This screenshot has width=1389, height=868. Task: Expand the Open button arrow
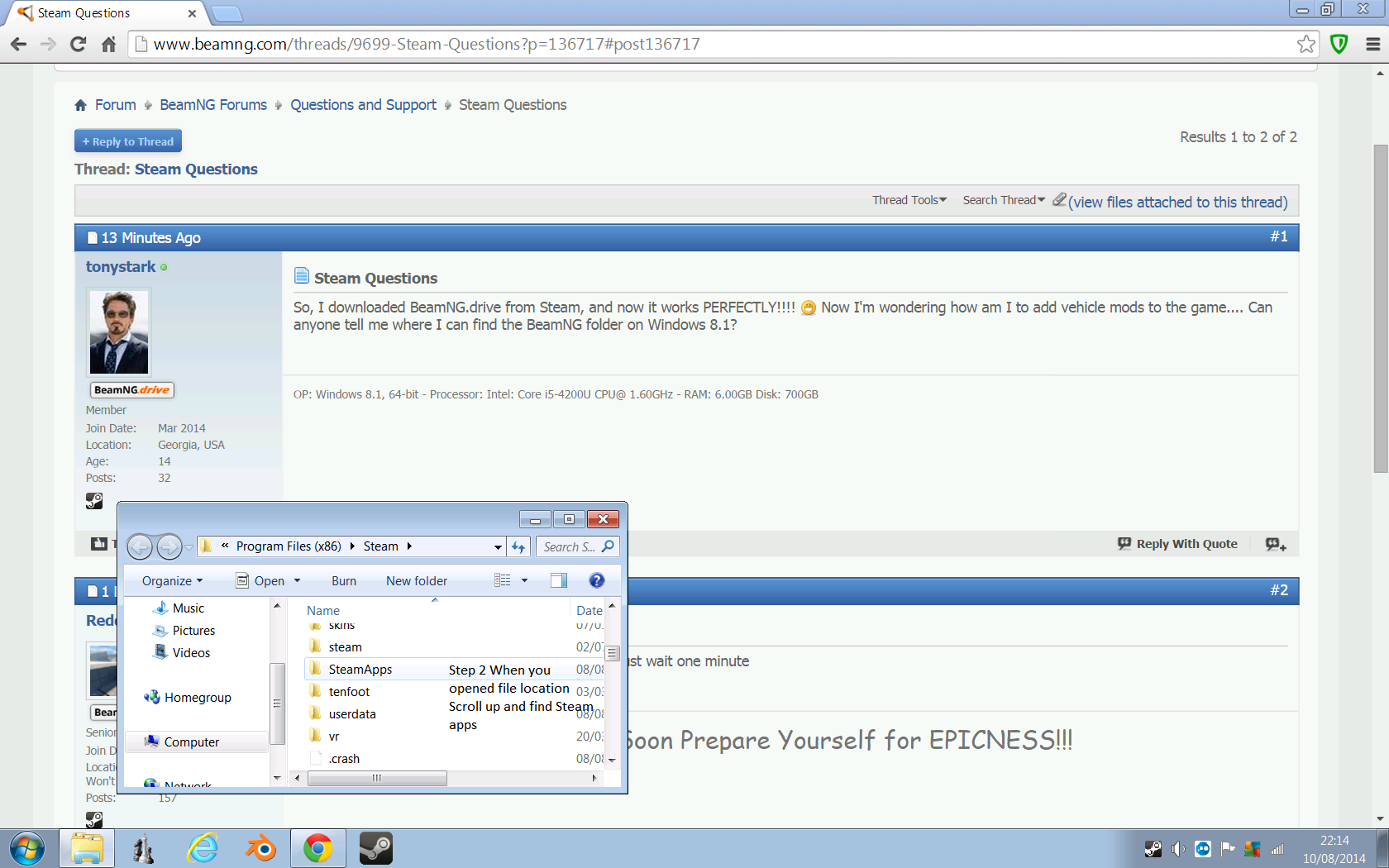point(297,581)
